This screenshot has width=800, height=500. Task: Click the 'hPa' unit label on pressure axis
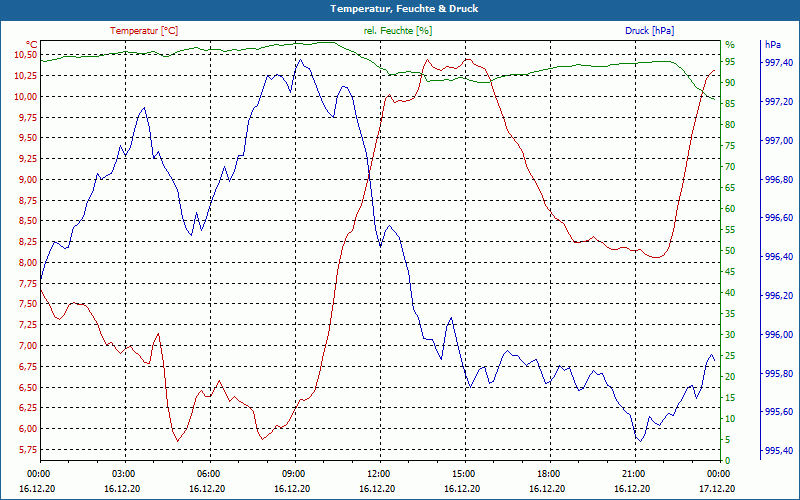pos(772,45)
